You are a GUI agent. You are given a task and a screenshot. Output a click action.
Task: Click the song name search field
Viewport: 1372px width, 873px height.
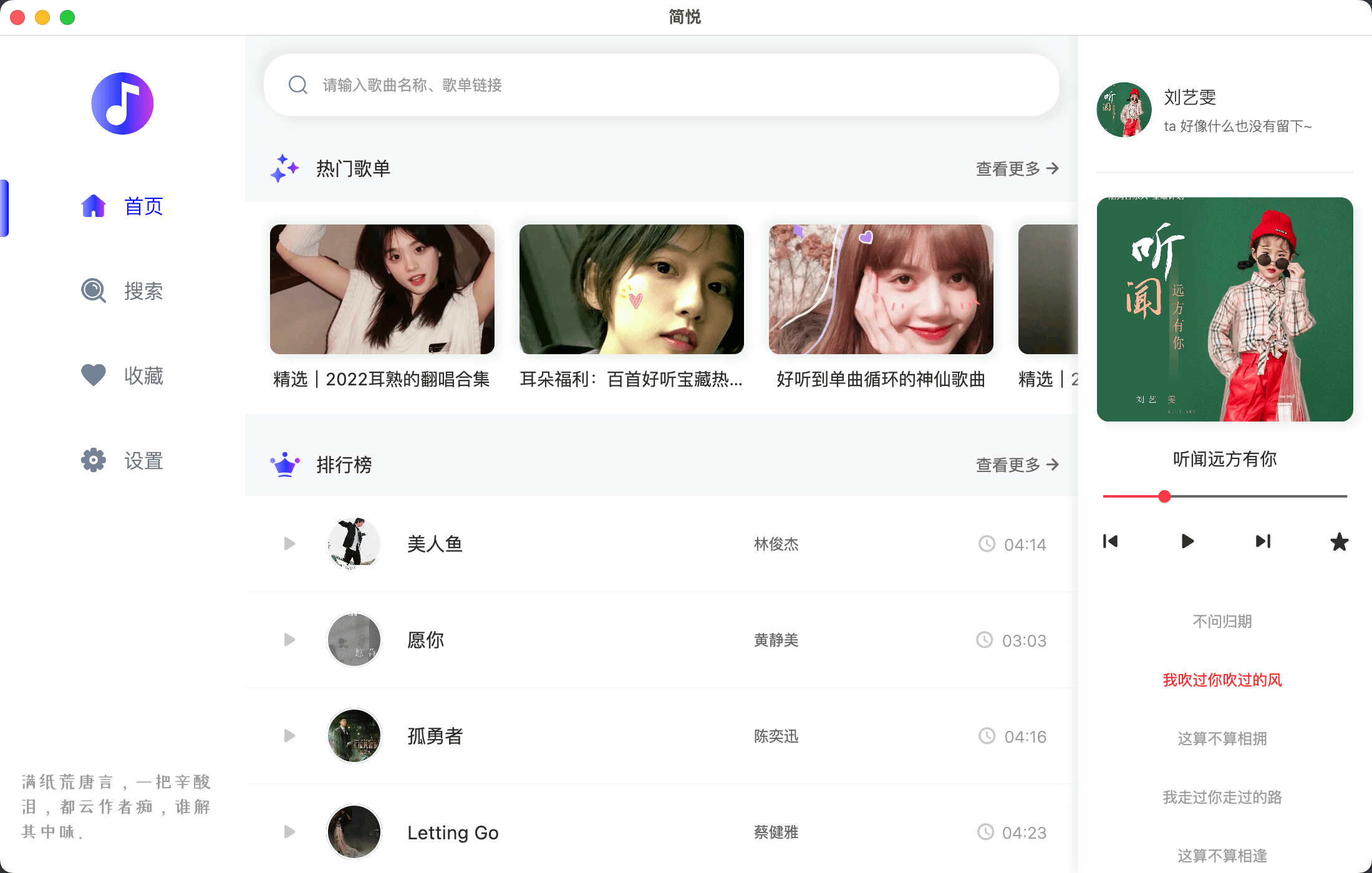click(661, 85)
